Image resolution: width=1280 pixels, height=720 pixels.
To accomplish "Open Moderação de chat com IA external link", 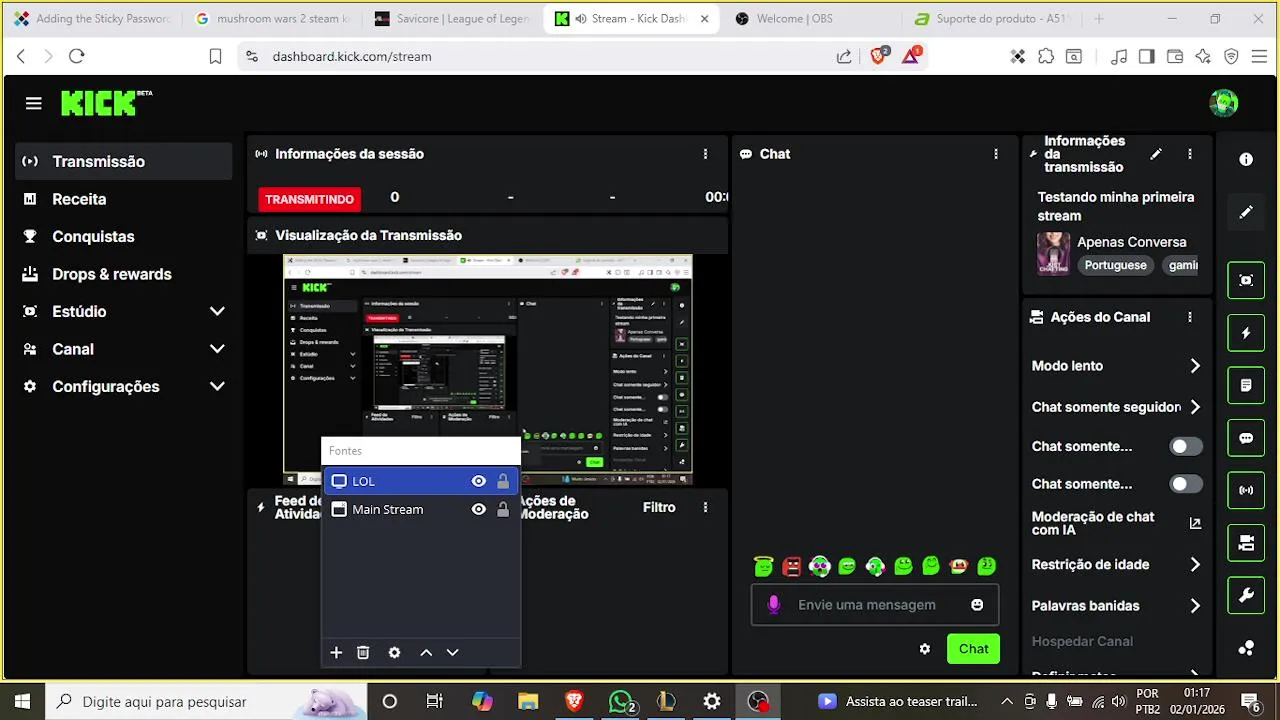I will [x=1195, y=523].
